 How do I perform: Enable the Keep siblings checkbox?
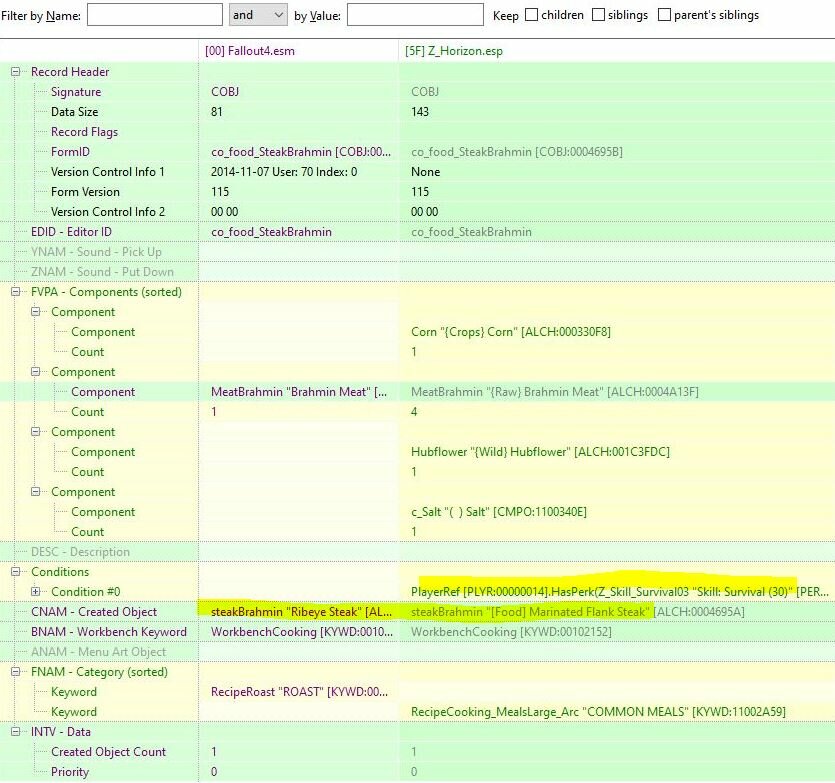point(599,15)
